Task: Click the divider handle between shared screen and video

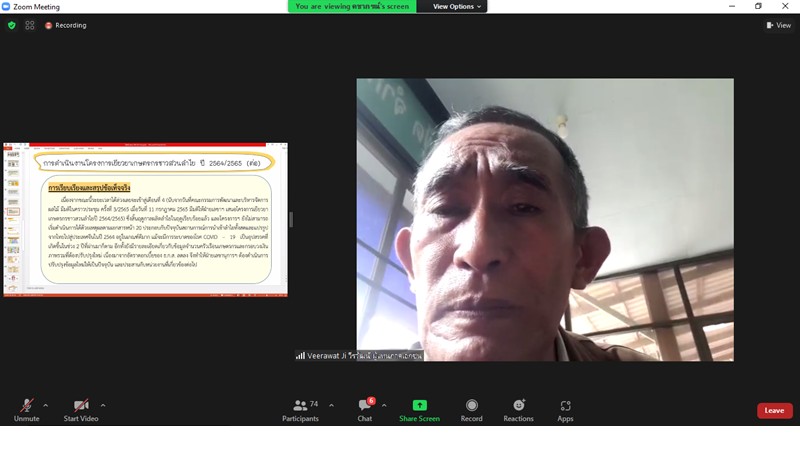Action: [291, 220]
